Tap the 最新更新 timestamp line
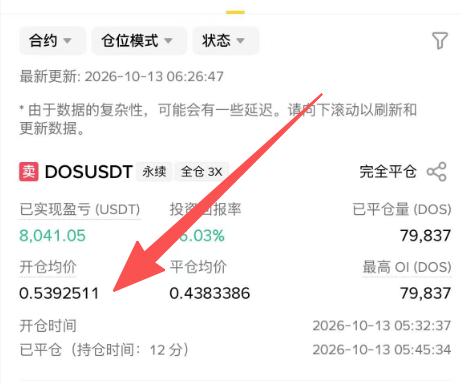462x384 pixels. 121,77
